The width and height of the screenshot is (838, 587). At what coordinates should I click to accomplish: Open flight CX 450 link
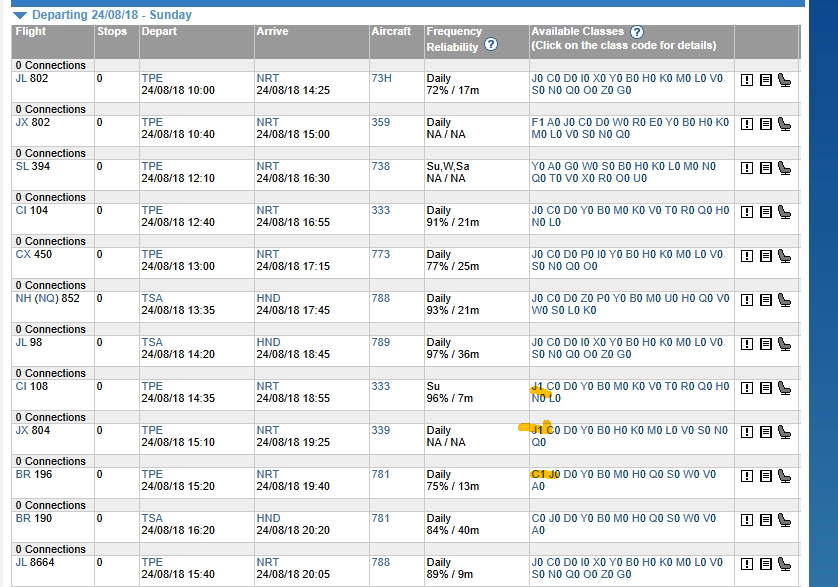(x=34, y=254)
